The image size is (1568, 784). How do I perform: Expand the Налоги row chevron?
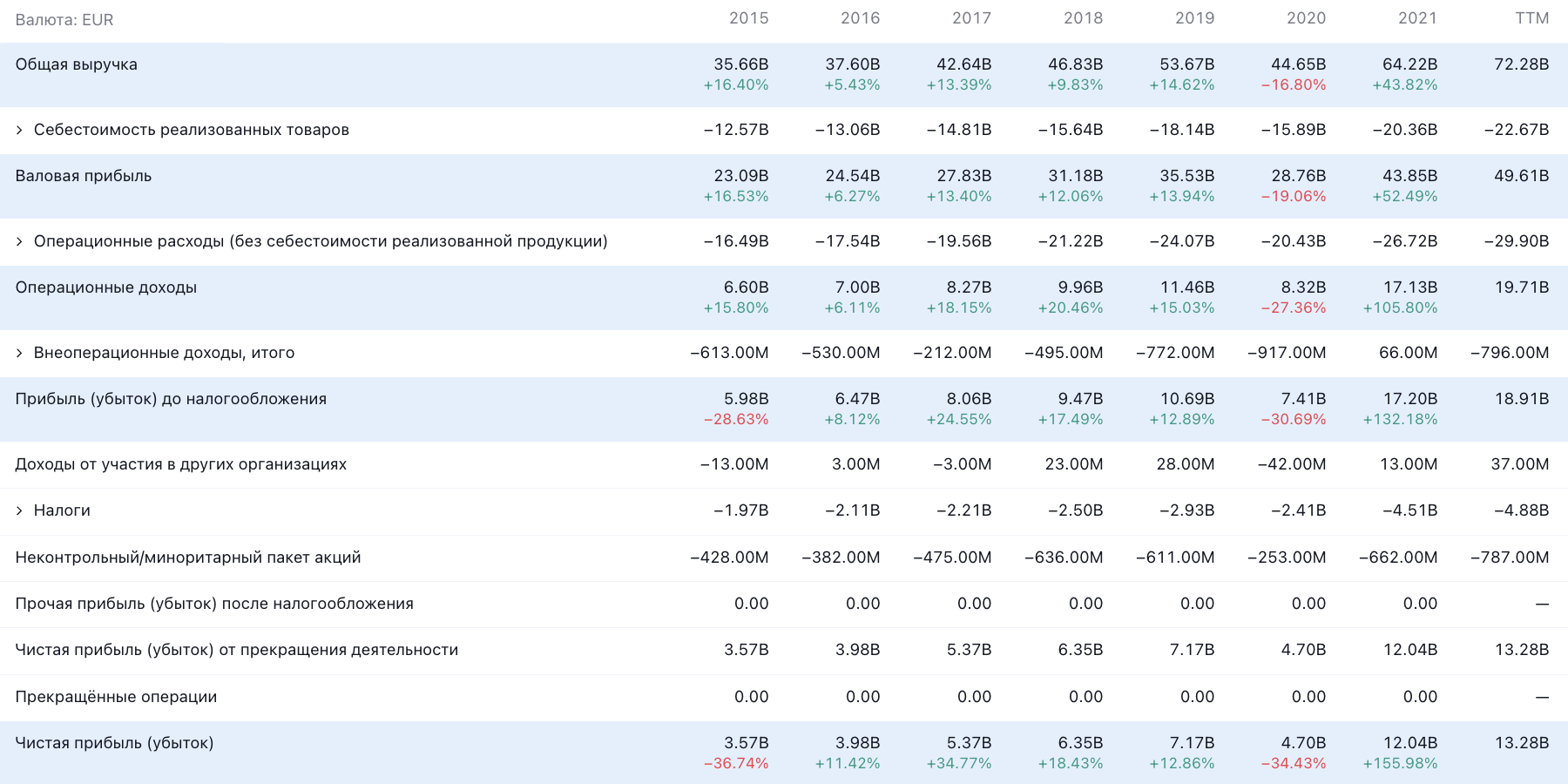[x=19, y=511]
